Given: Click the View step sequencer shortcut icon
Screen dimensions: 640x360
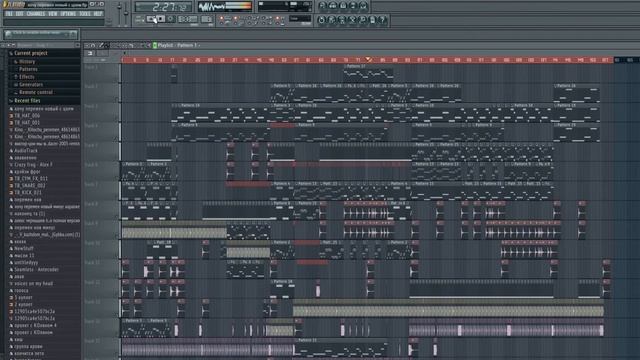Looking at the screenshot, I should tap(333, 6).
